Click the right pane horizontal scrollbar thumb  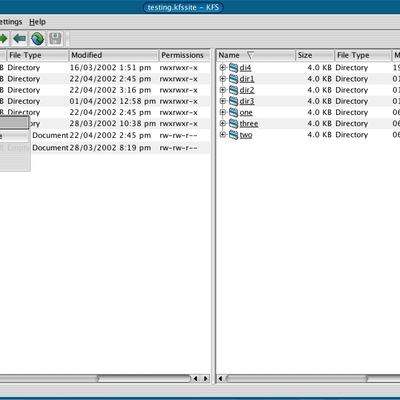point(297,378)
